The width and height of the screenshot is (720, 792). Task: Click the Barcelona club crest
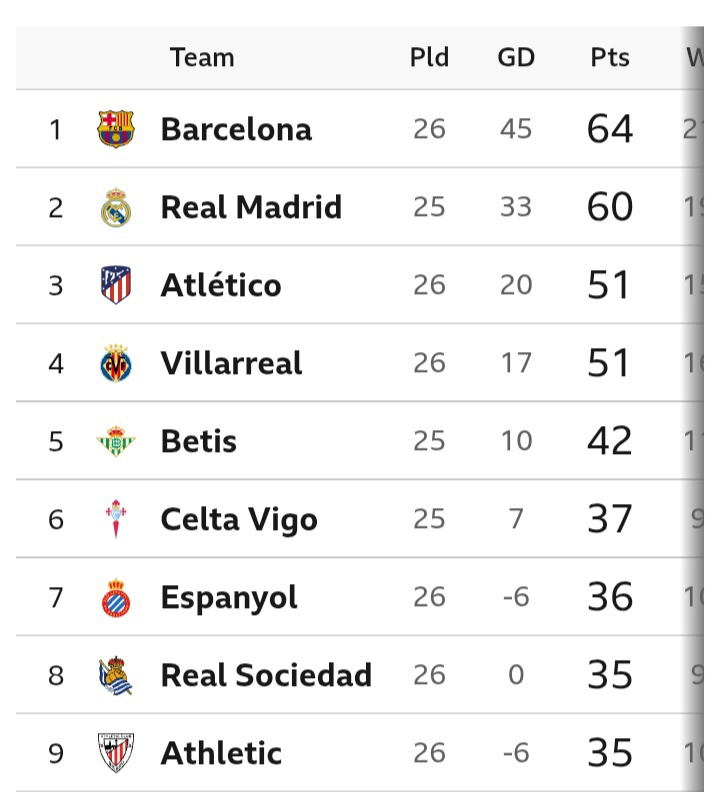tap(116, 129)
